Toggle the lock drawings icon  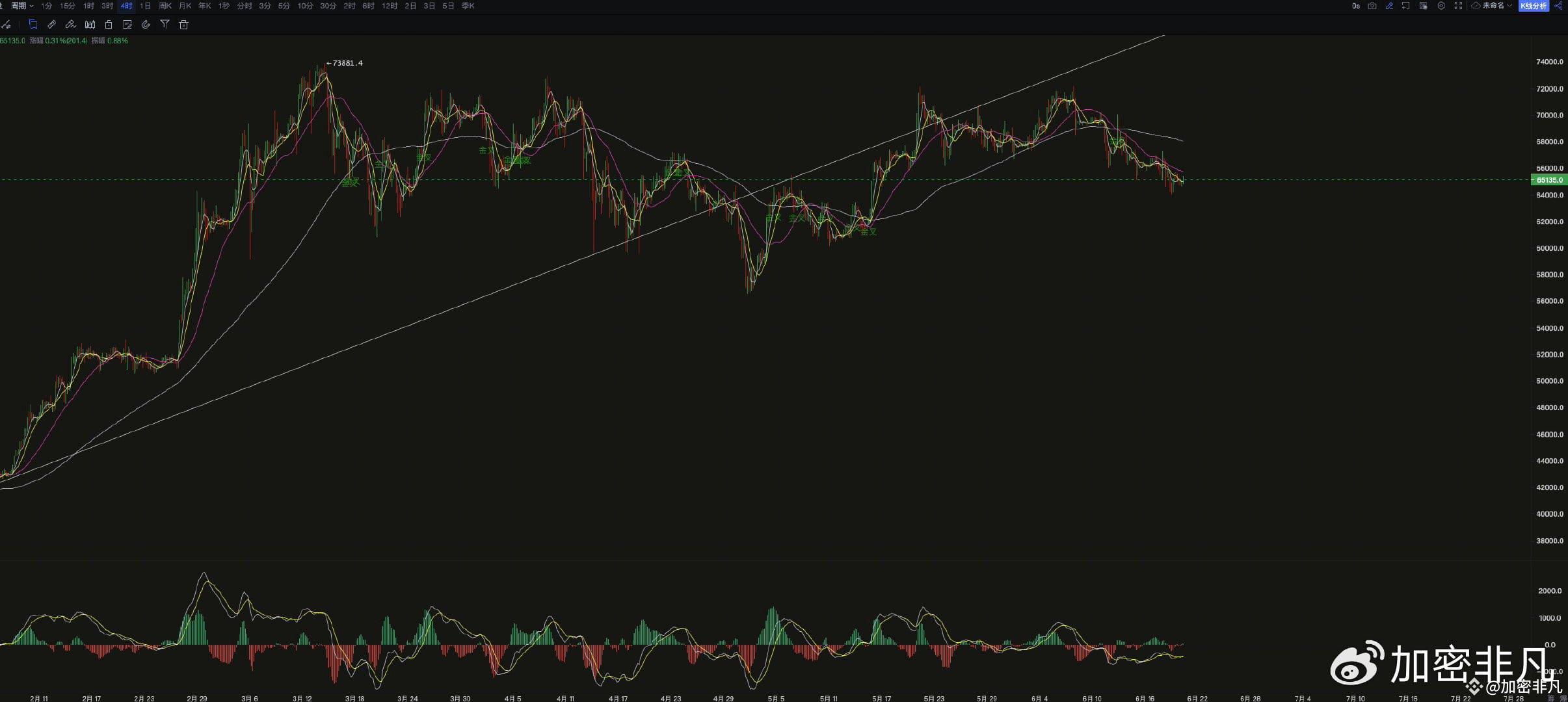[x=109, y=25]
